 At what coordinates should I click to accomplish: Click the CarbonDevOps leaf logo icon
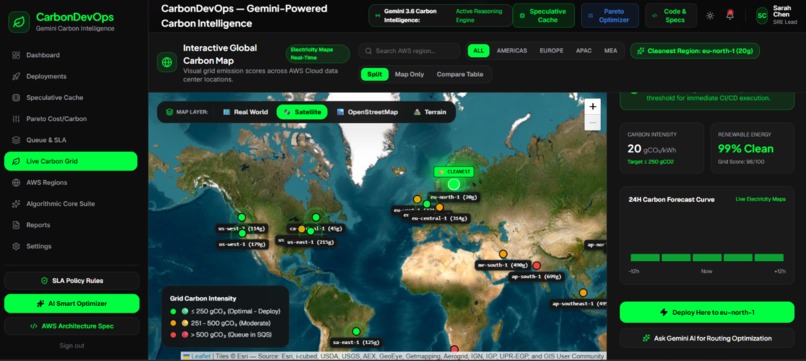click(x=19, y=22)
